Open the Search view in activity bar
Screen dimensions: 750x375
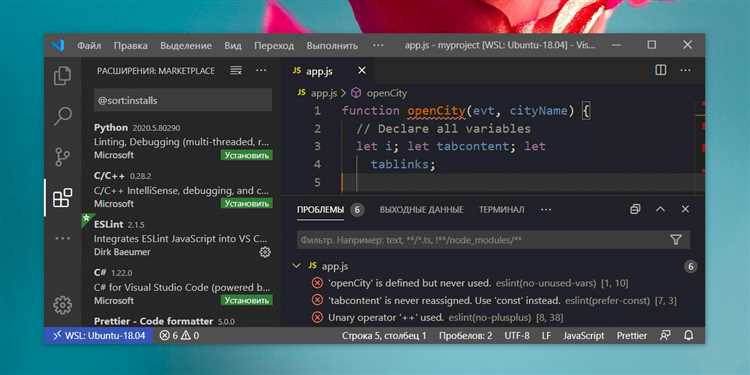(x=63, y=116)
